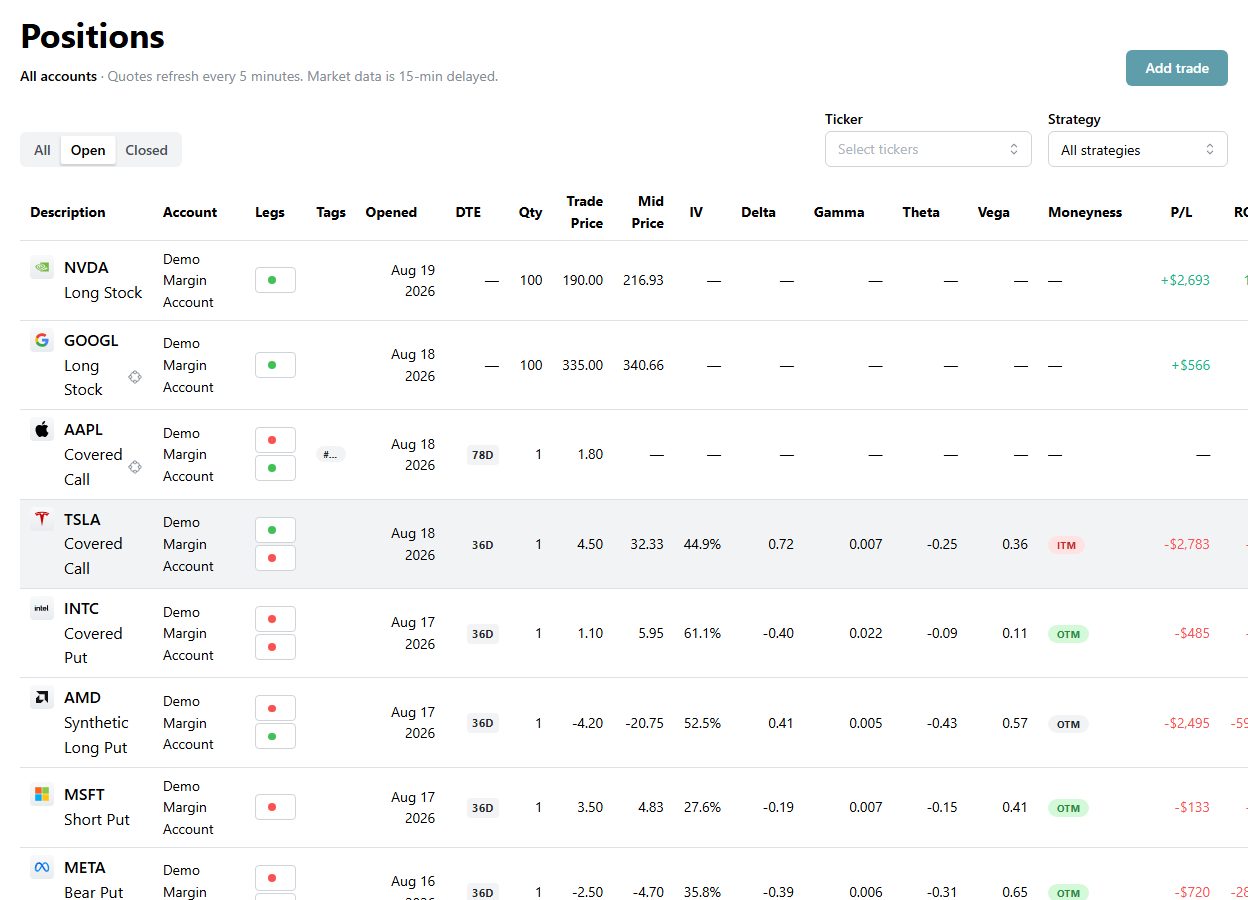Open the Strategy All strategies dropdown
This screenshot has width=1248, height=900.
pyautogui.click(x=1138, y=150)
